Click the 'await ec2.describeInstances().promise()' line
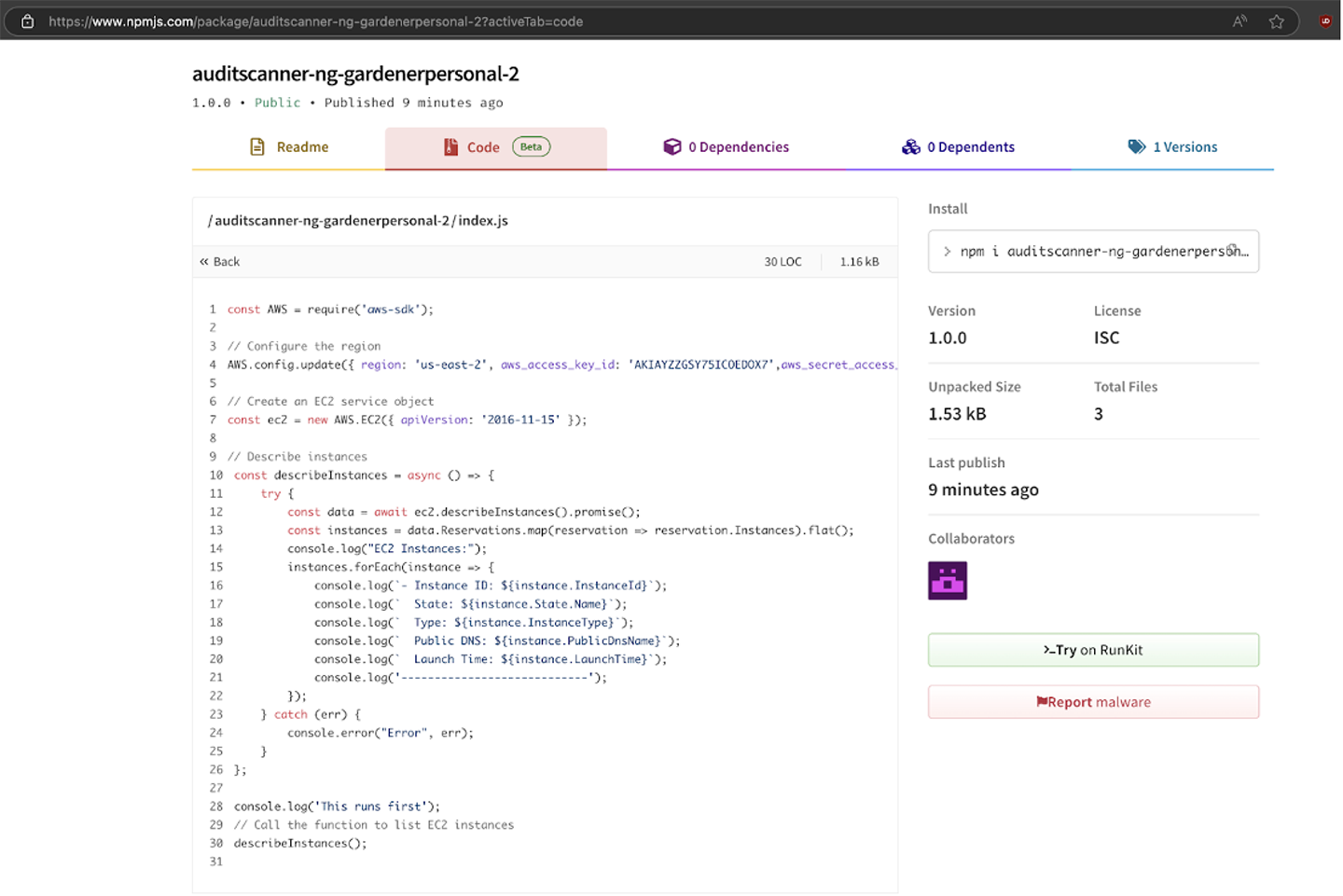This screenshot has height=896, width=1343. click(464, 512)
